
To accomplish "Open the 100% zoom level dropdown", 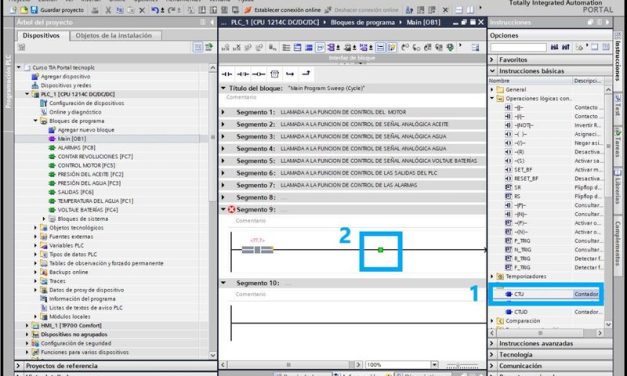I will (435, 365).
